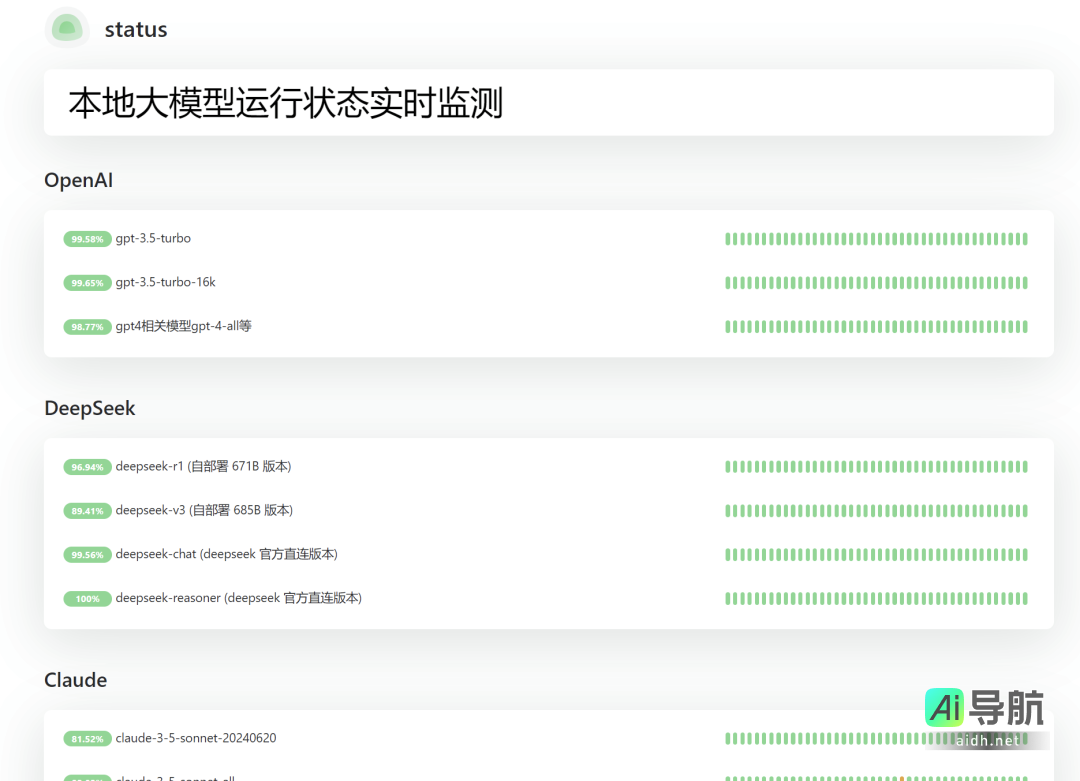Select the claude-3-5-sonnet-20240620 monitor name
The image size is (1080, 781).
pyautogui.click(x=196, y=738)
